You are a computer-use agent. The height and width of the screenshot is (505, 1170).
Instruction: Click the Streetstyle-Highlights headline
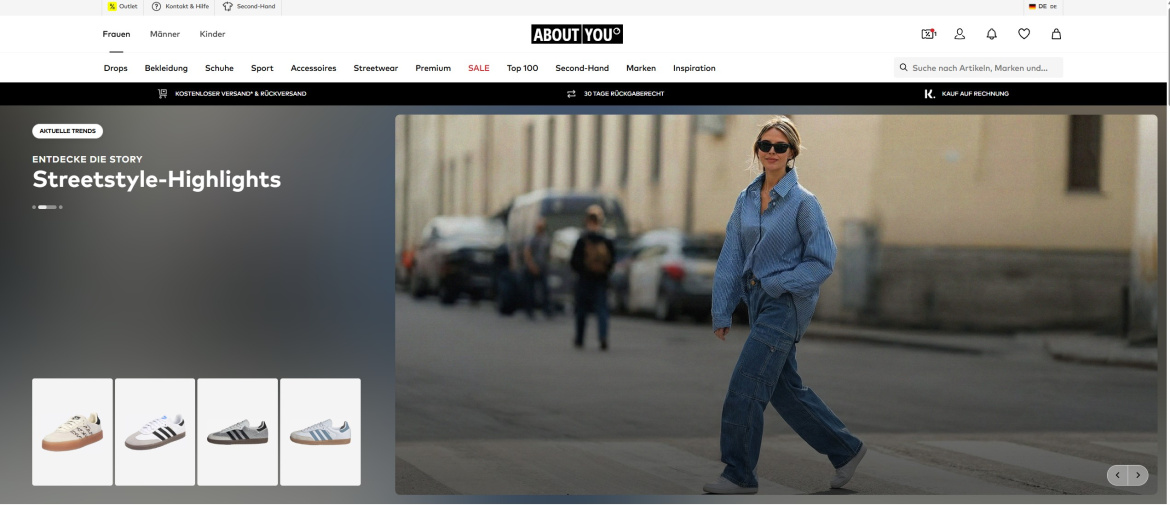coord(156,180)
